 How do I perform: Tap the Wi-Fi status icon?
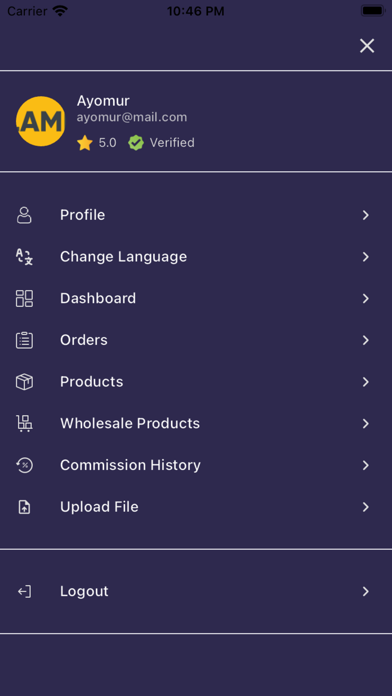pos(60,11)
